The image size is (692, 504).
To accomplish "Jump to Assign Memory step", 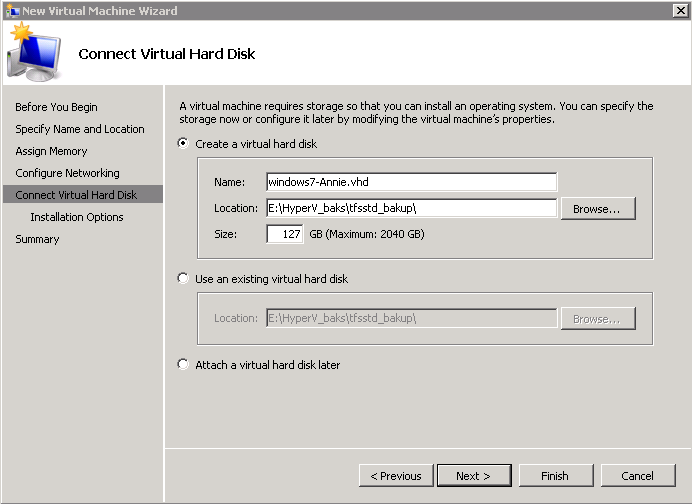I will (51, 151).
